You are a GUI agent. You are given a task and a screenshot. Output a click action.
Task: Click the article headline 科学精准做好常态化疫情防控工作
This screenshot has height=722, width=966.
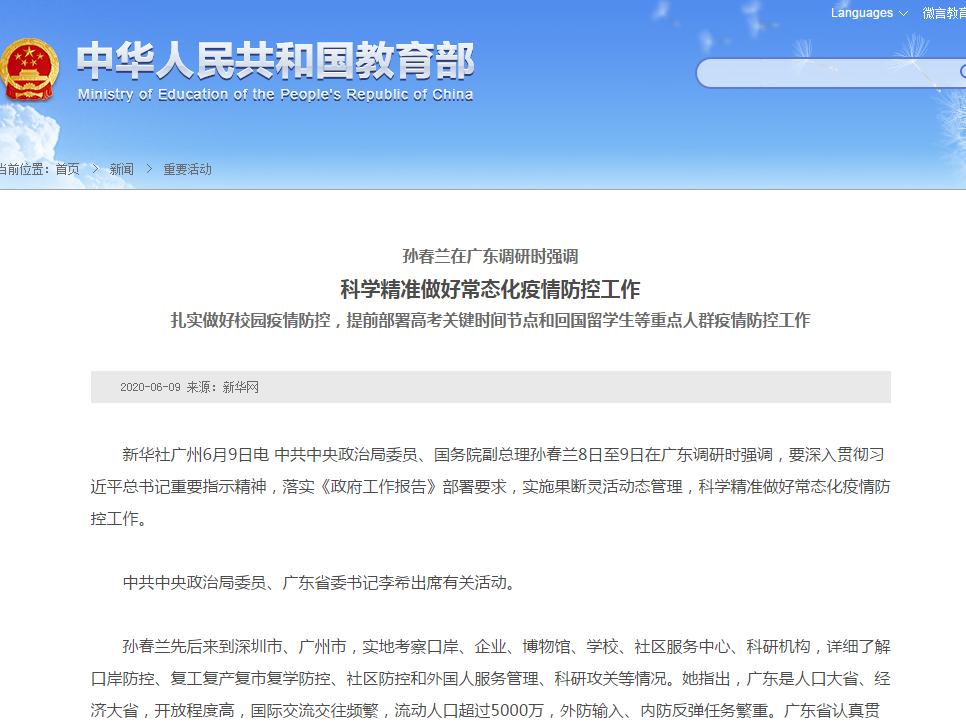point(490,289)
